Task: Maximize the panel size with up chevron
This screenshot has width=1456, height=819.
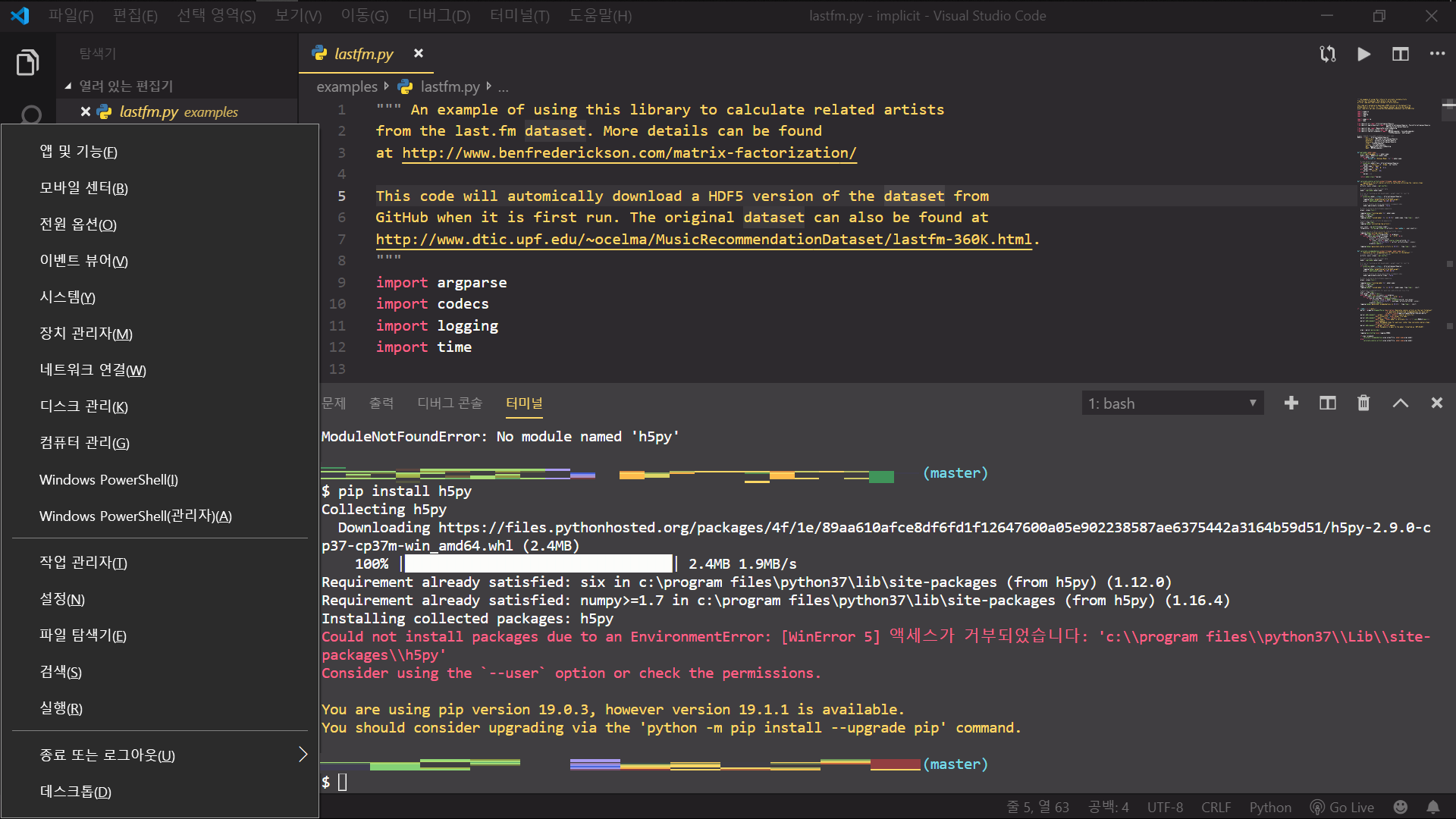Action: [1400, 403]
